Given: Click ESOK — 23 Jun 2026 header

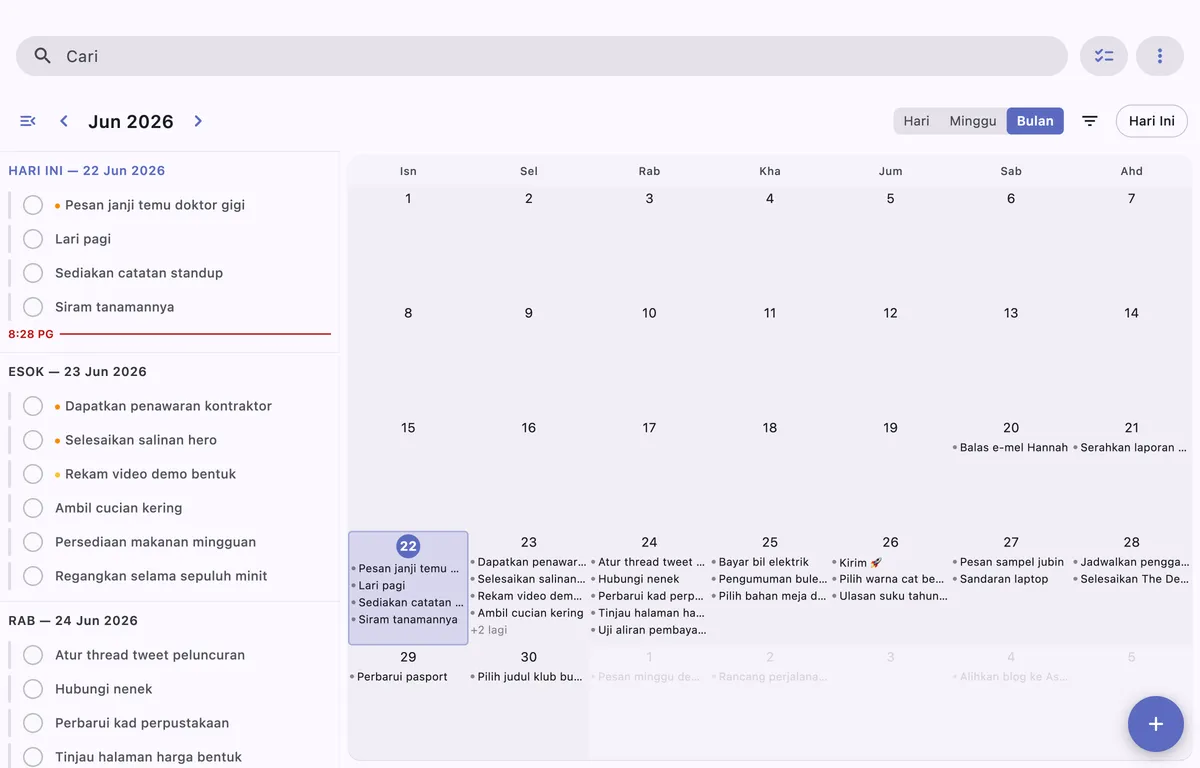Looking at the screenshot, I should [77, 372].
